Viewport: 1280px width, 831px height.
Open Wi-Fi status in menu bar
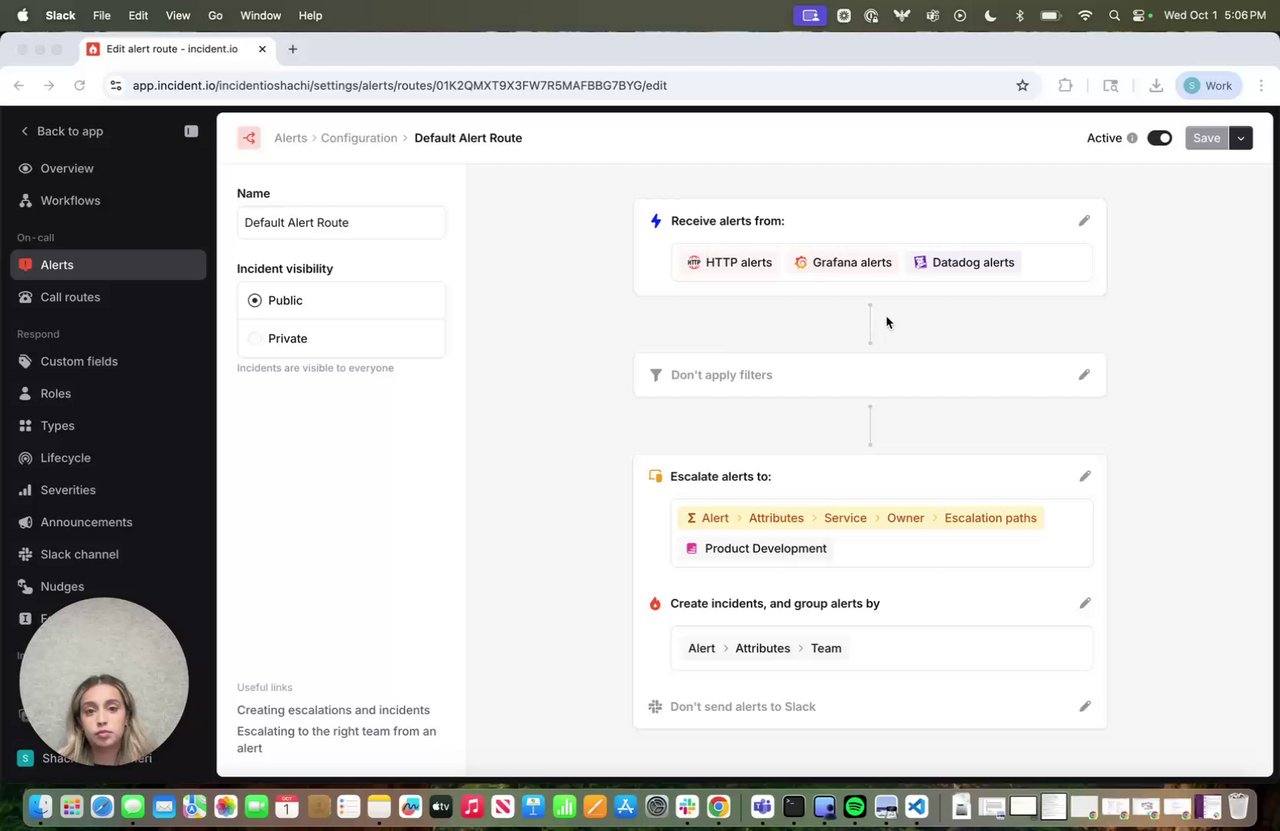point(1085,16)
